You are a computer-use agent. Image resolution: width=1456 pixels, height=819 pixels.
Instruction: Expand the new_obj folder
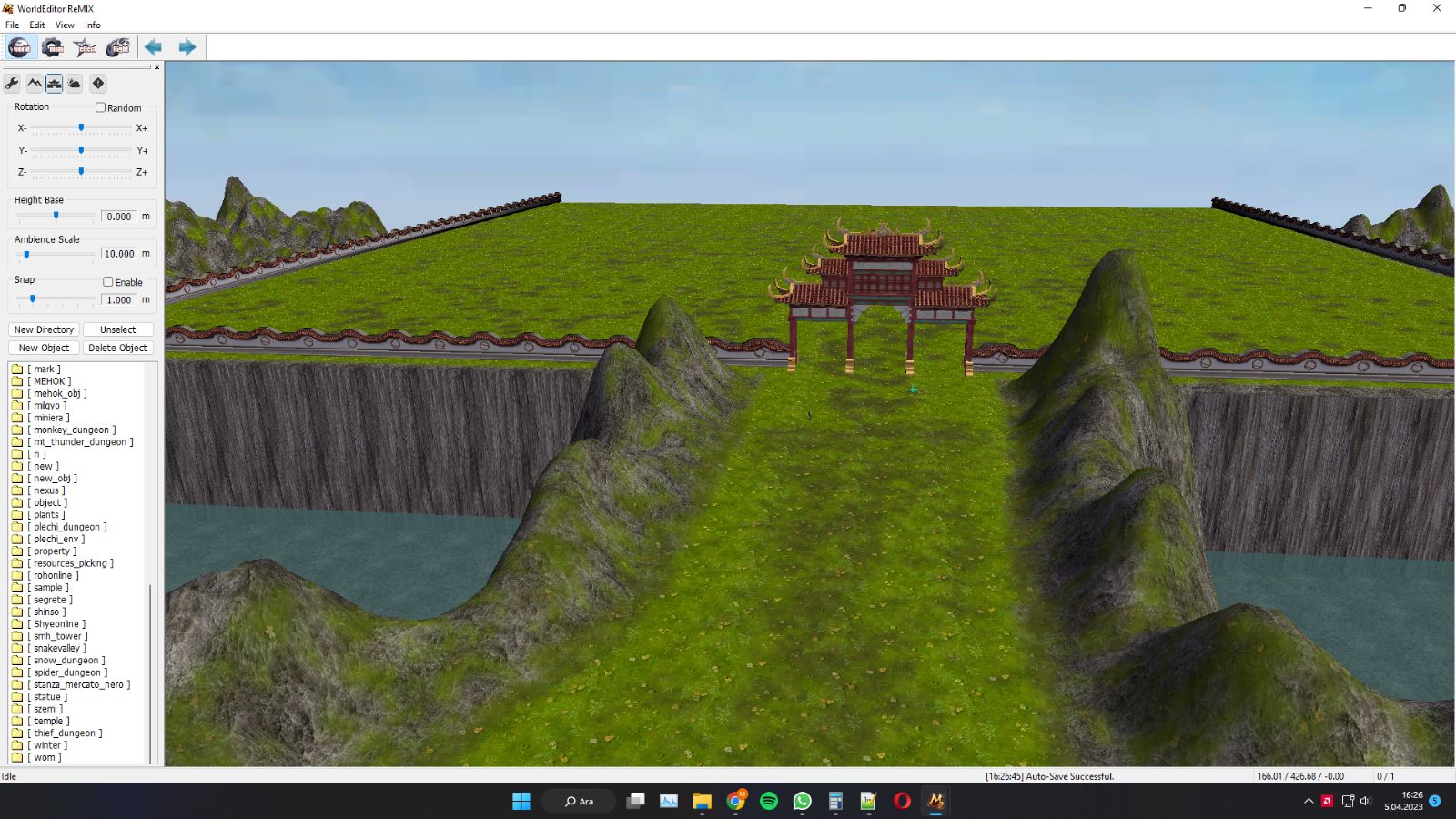(45, 479)
